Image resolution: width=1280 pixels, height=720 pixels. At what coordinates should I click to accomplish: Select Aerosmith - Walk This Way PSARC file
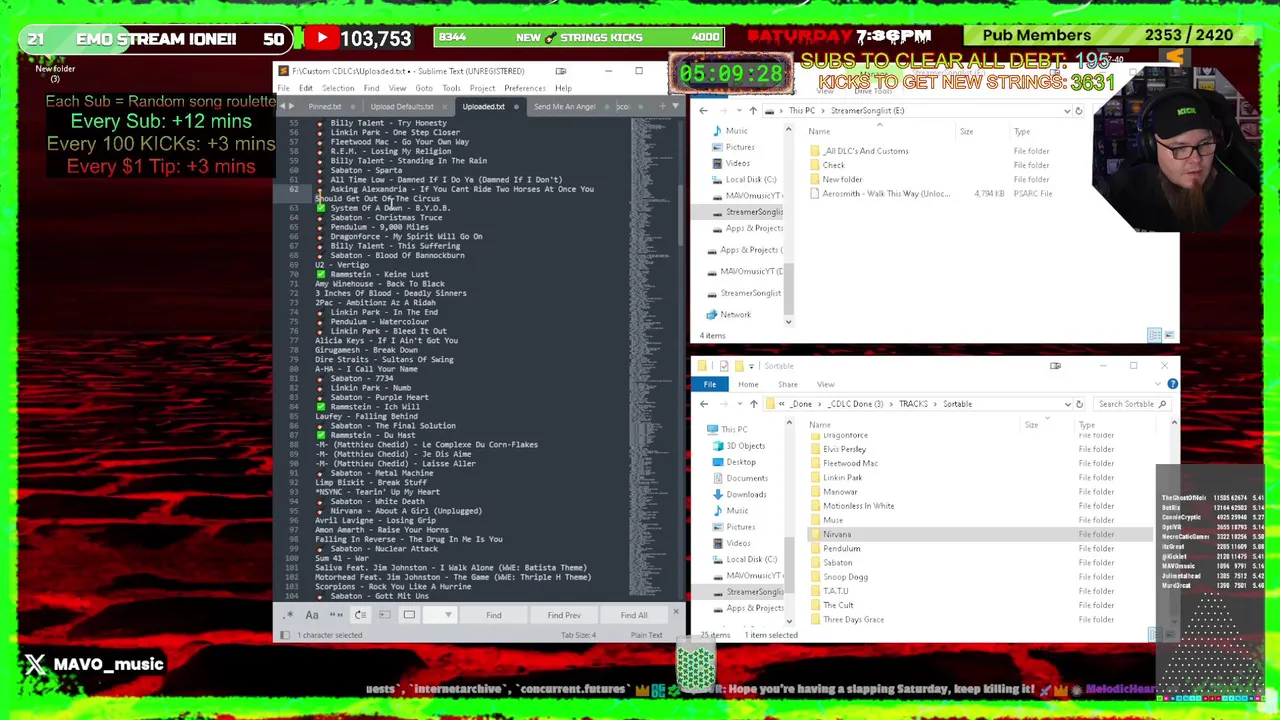[x=885, y=193]
